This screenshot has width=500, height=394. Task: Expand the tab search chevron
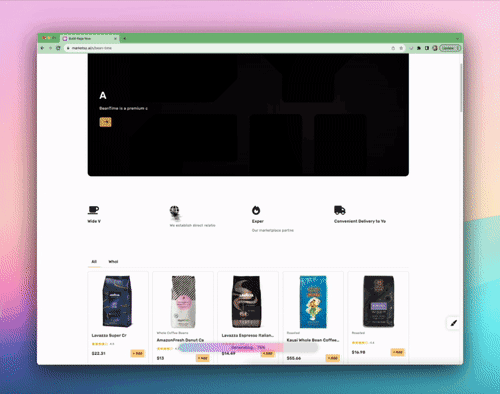[x=457, y=38]
